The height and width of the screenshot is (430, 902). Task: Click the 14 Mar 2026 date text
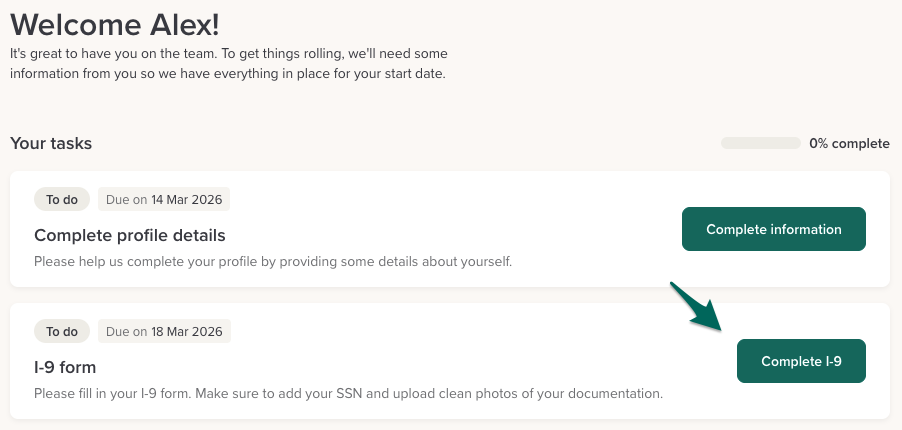point(187,199)
